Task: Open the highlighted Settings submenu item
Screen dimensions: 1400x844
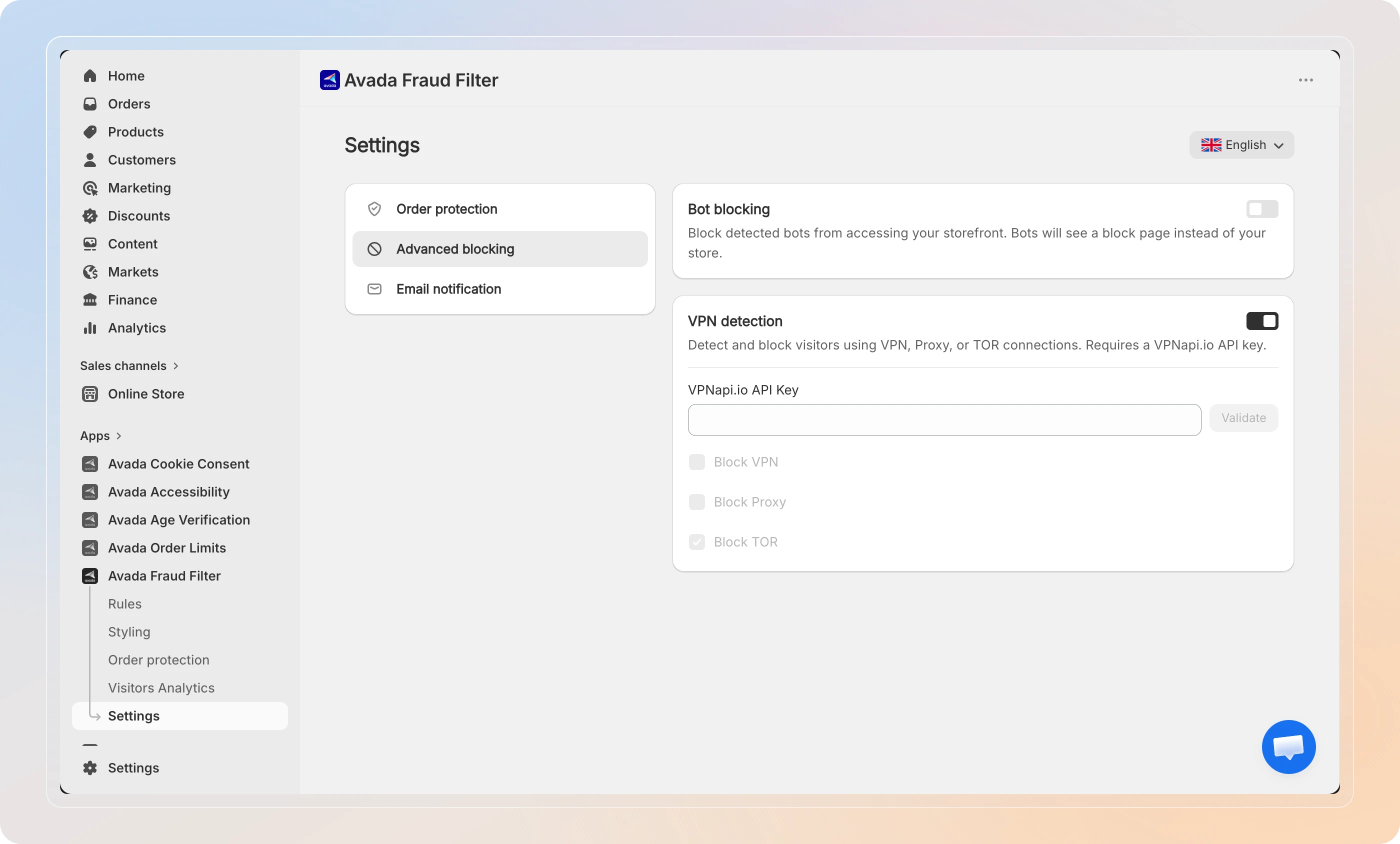Action: 179,716
